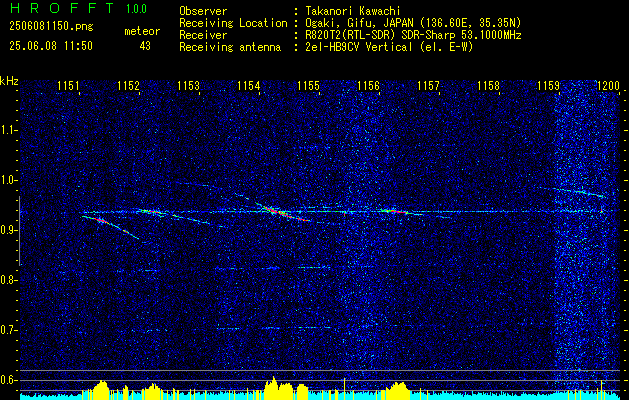
Task: Click the 1.1 kHz axis label
Action: tap(7, 130)
